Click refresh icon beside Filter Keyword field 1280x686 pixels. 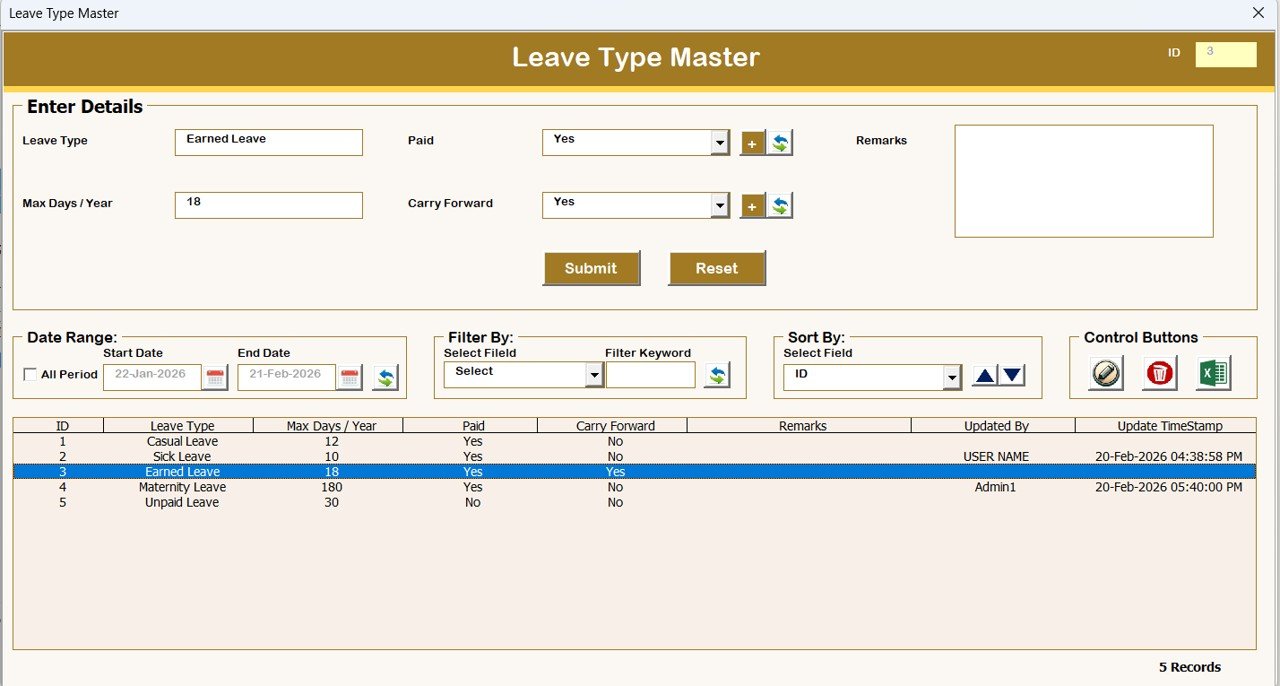click(716, 374)
